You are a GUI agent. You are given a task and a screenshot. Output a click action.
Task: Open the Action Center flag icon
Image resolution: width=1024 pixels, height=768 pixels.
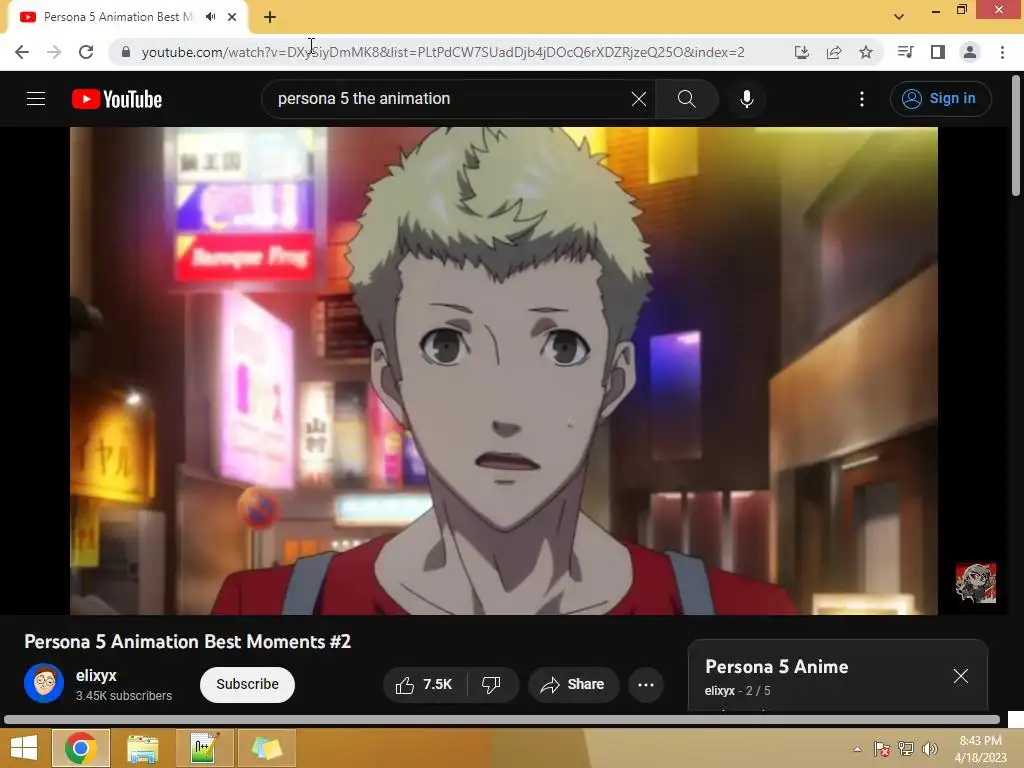pos(882,749)
